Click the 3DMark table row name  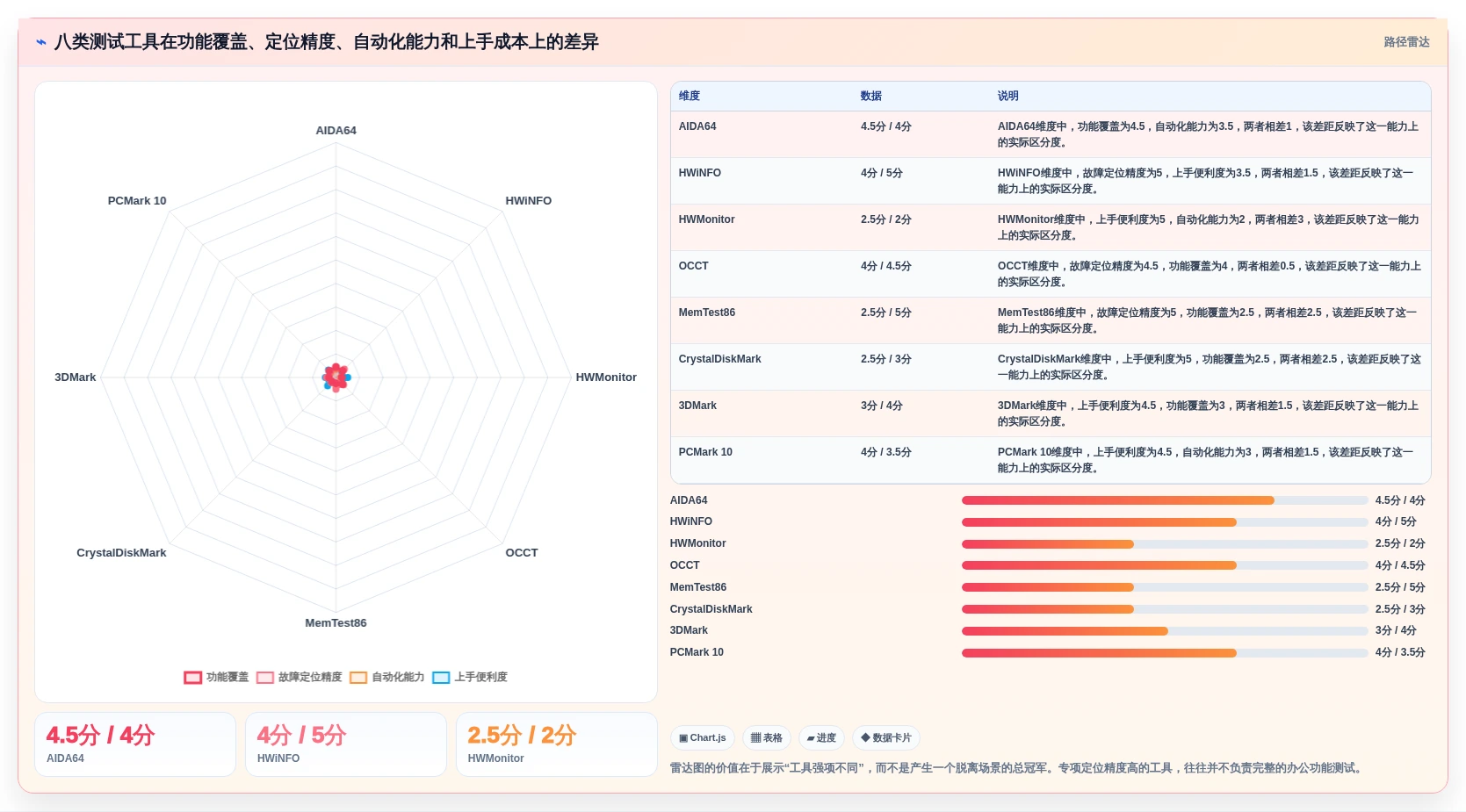[x=698, y=406]
